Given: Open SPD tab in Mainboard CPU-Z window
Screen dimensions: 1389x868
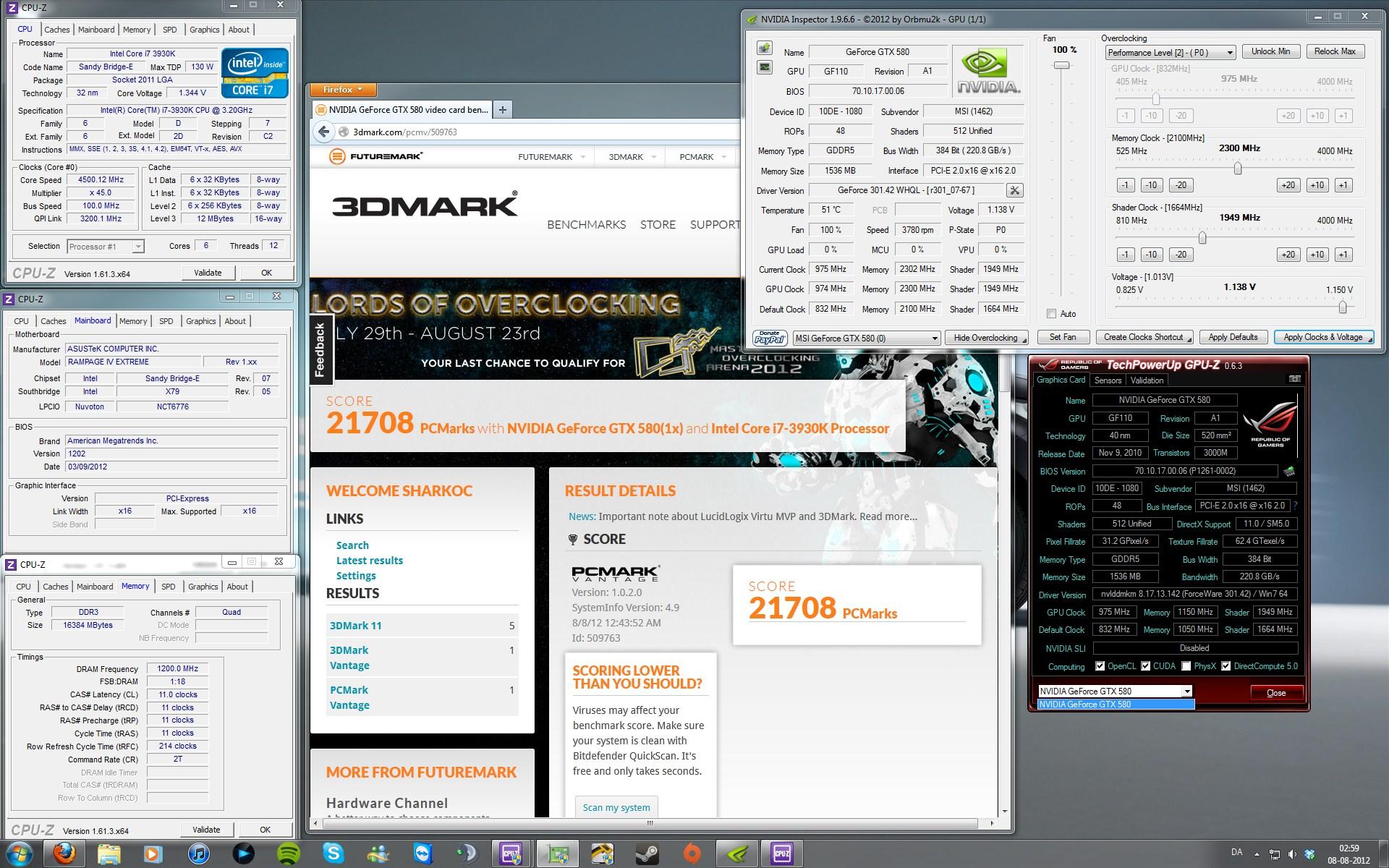Looking at the screenshot, I should [x=166, y=321].
